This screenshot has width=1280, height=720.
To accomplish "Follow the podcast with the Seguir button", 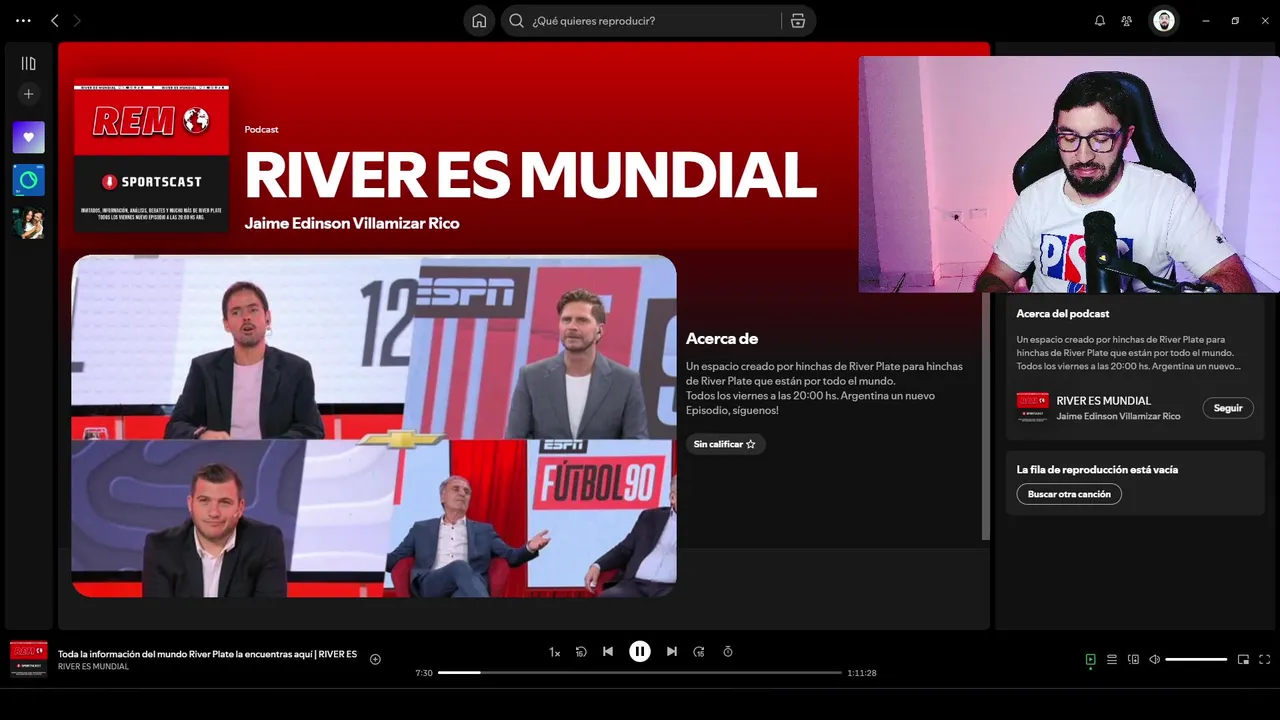I will tap(1228, 408).
